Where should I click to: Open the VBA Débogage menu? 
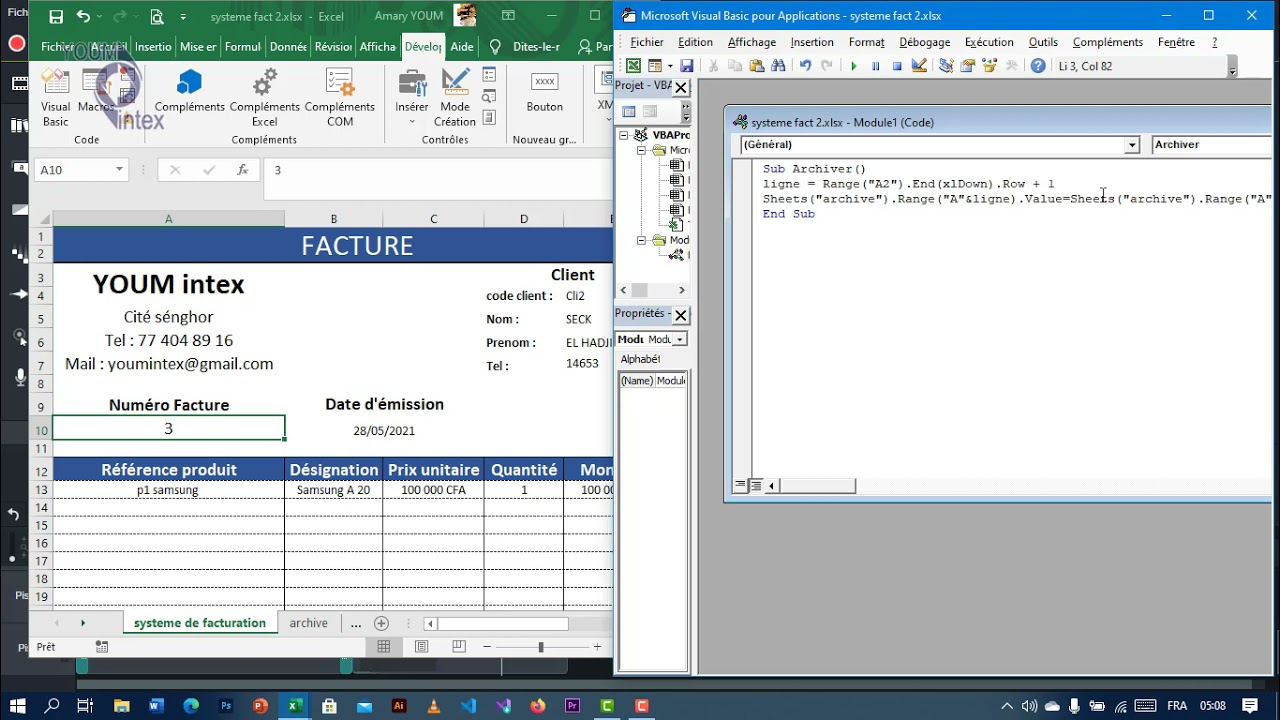(925, 42)
